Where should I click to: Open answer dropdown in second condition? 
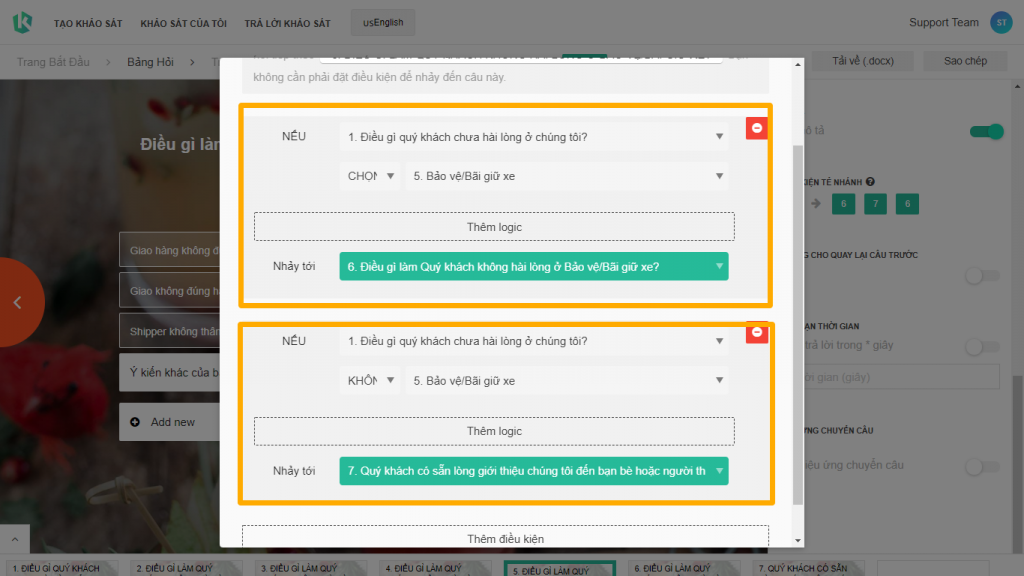tap(567, 380)
